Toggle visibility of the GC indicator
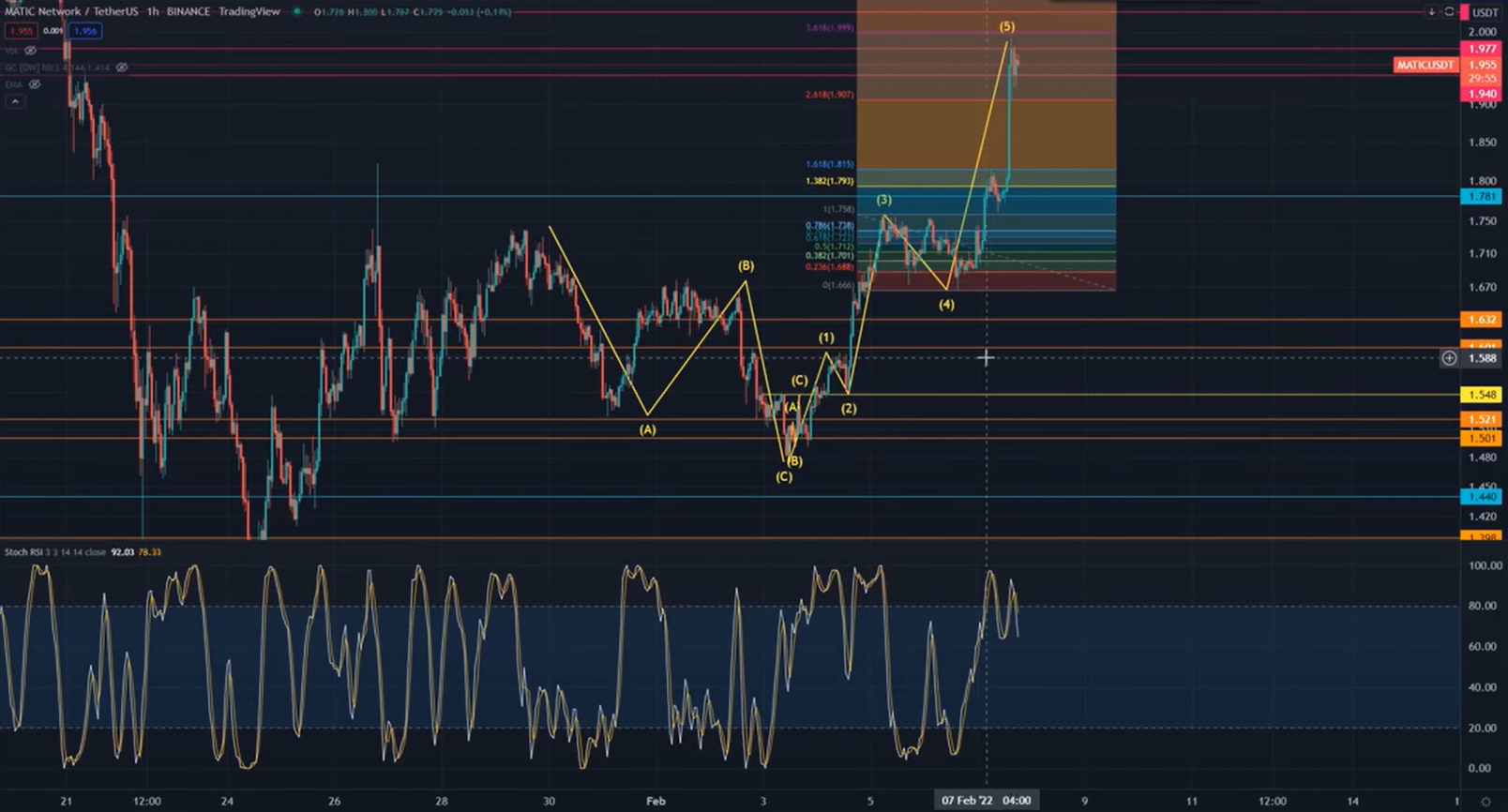Screen dimensions: 1508x812 click(x=122, y=68)
